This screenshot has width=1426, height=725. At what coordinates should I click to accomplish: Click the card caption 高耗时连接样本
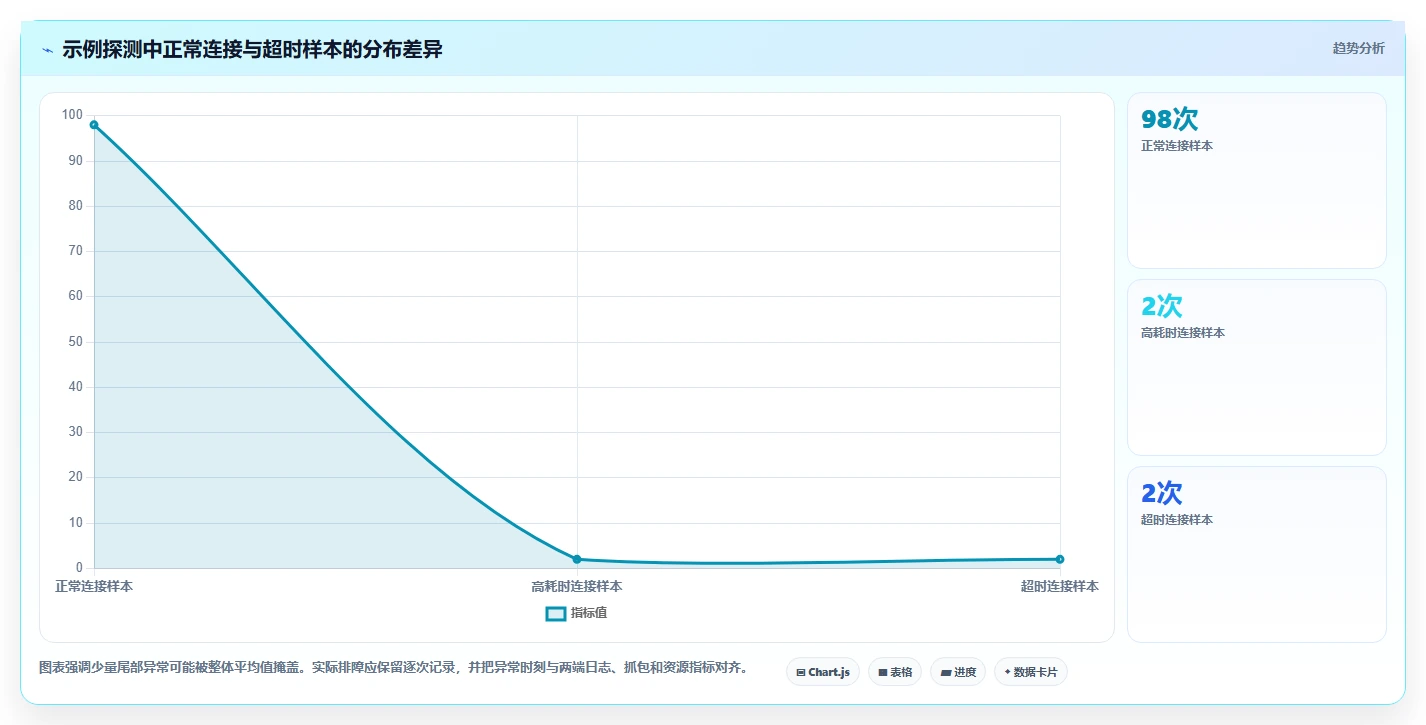coord(1183,333)
